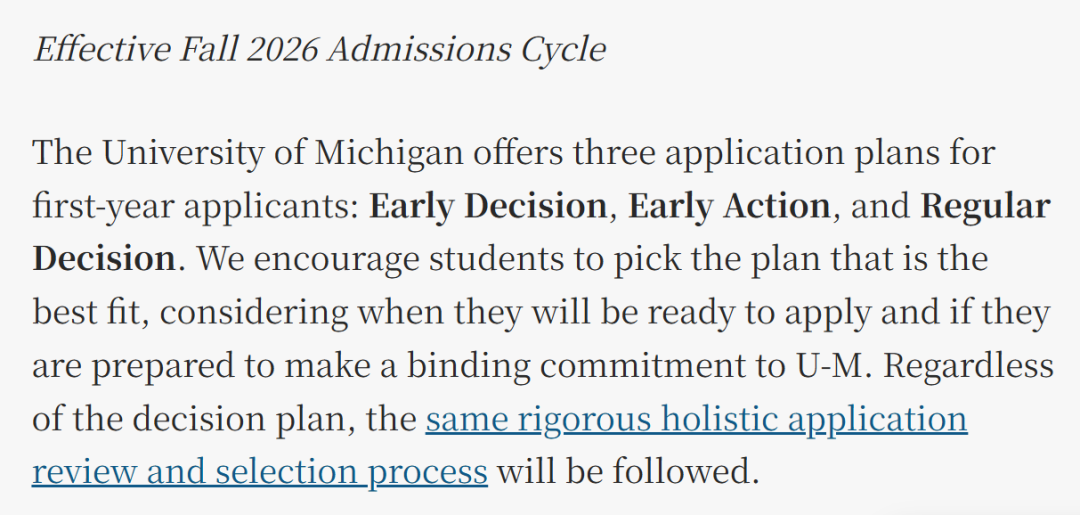Click the word "Regardless"
Viewport: 1080px width, 515px height.
coord(969,366)
